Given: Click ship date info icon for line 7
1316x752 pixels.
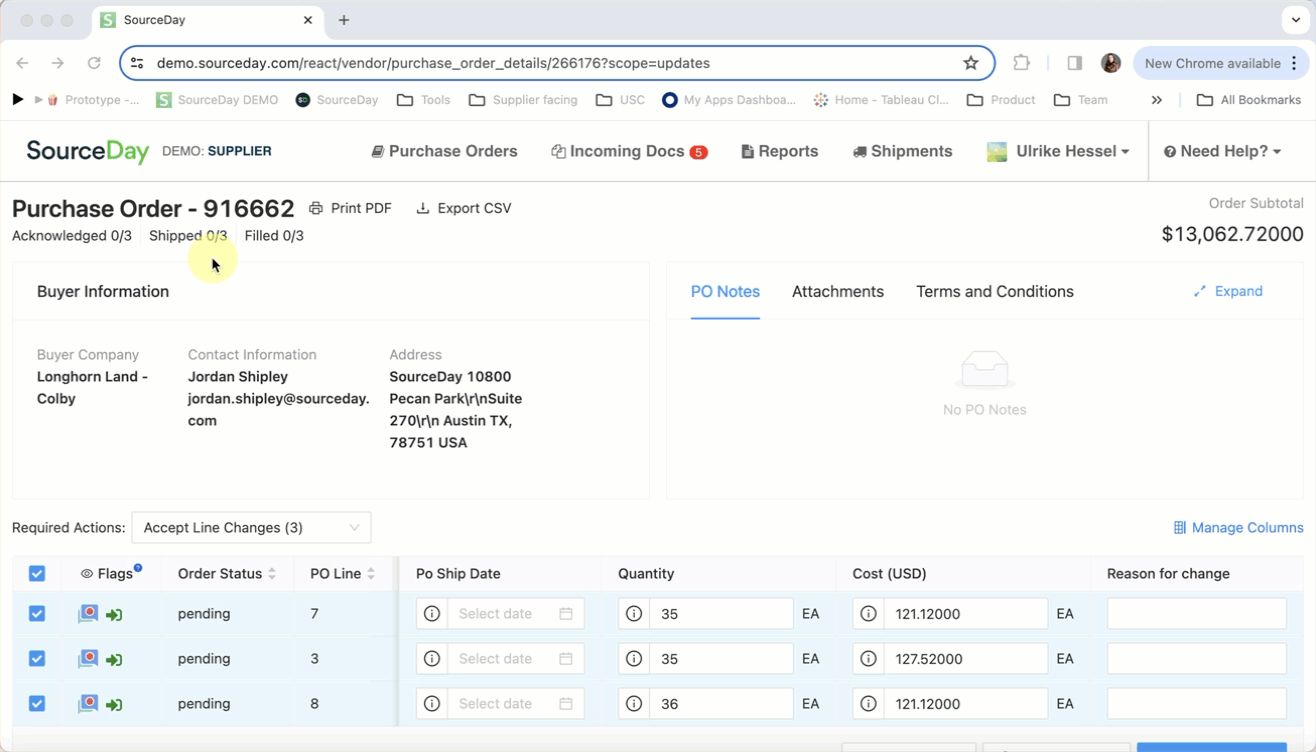Looking at the screenshot, I should pyautogui.click(x=432, y=614).
